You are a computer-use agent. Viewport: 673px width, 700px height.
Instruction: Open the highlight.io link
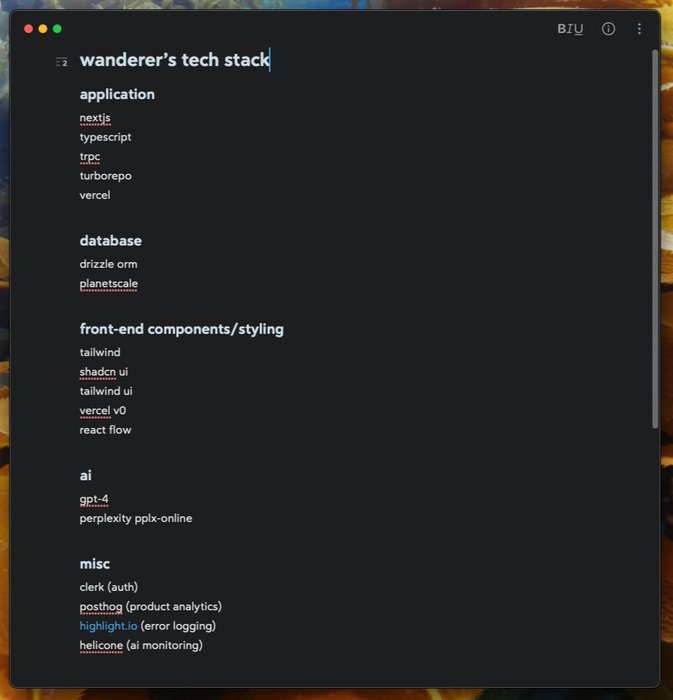click(109, 626)
